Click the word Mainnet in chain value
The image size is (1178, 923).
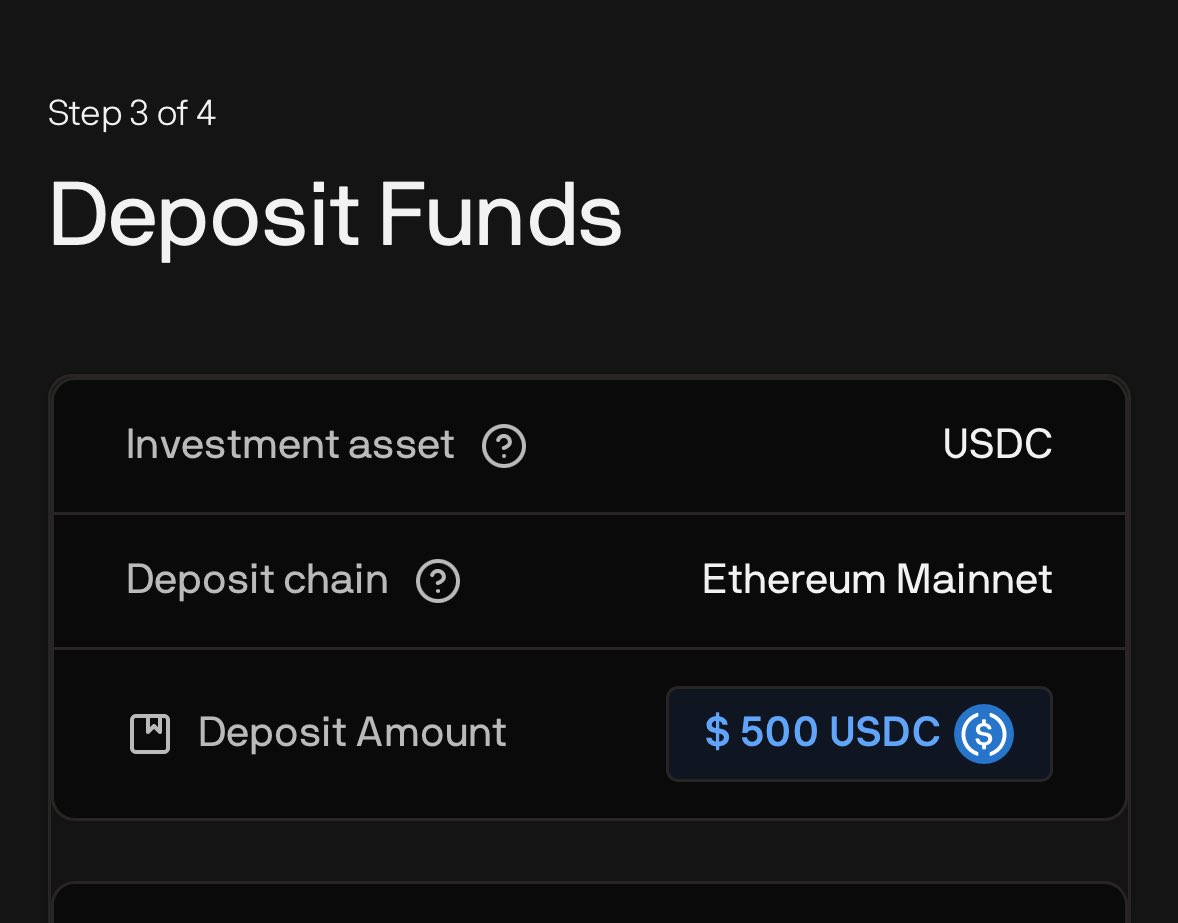point(973,580)
